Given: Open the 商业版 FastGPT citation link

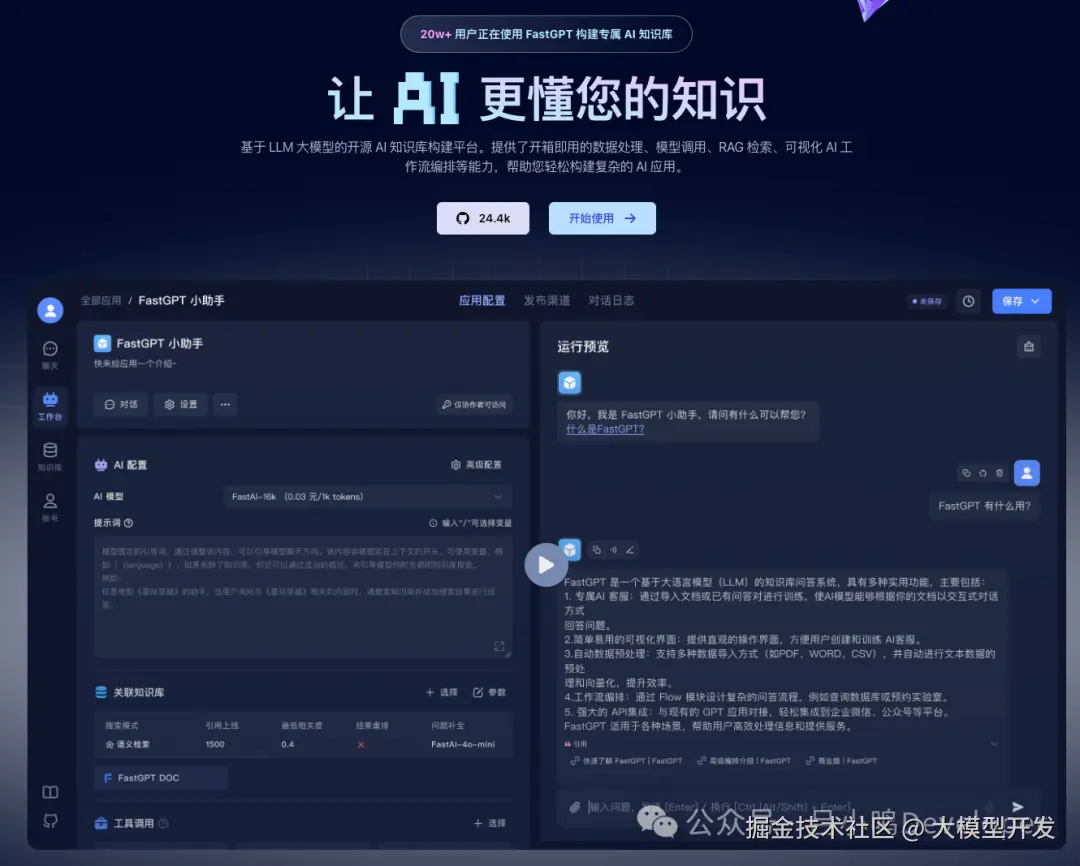Looking at the screenshot, I should [842, 761].
